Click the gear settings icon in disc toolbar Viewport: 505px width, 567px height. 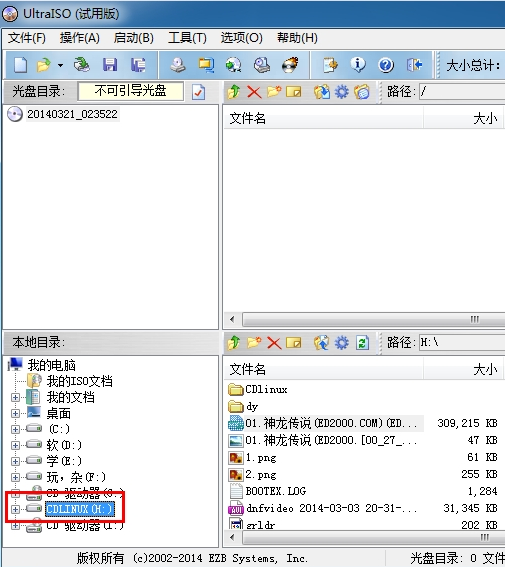[341, 92]
